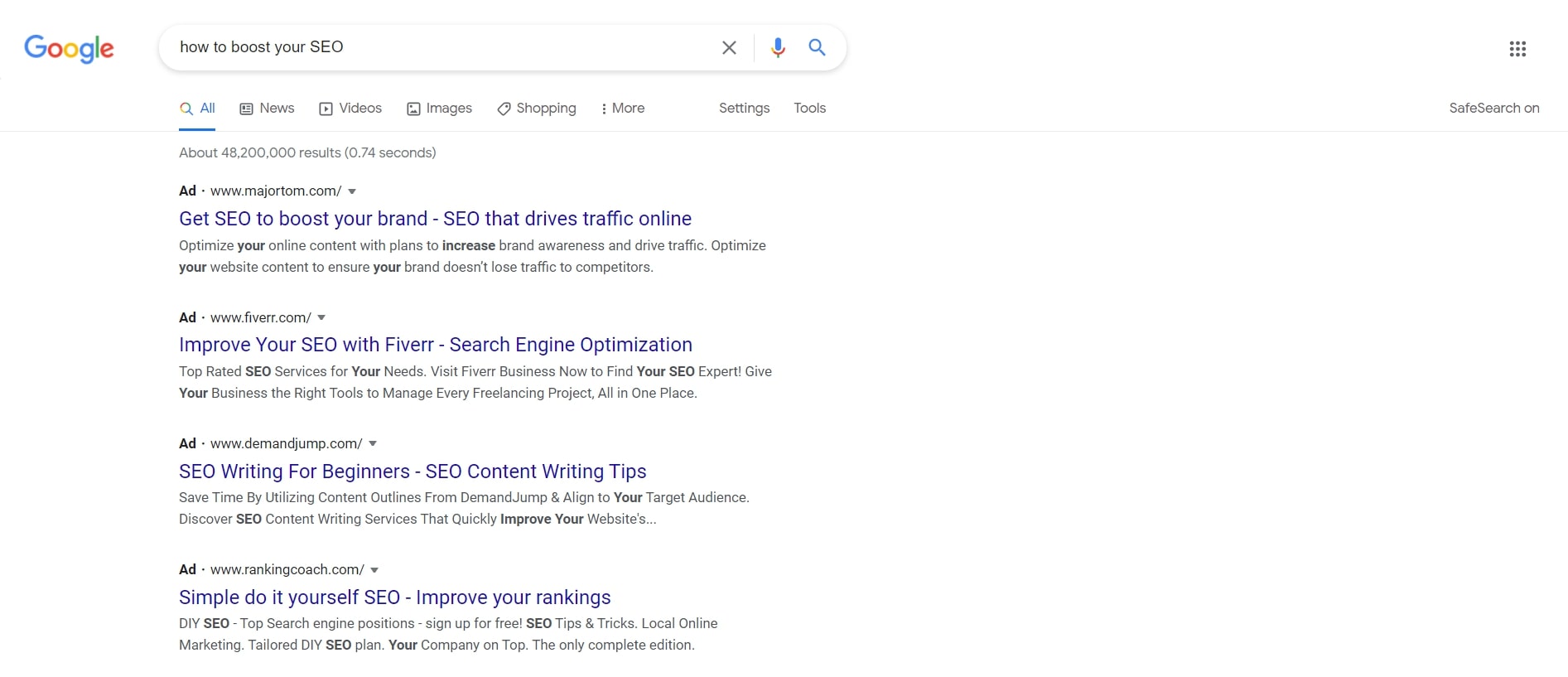The height and width of the screenshot is (677, 1568).
Task: Expand the dropdown arrow next to www.rankingcoach.com
Action: tap(374, 570)
